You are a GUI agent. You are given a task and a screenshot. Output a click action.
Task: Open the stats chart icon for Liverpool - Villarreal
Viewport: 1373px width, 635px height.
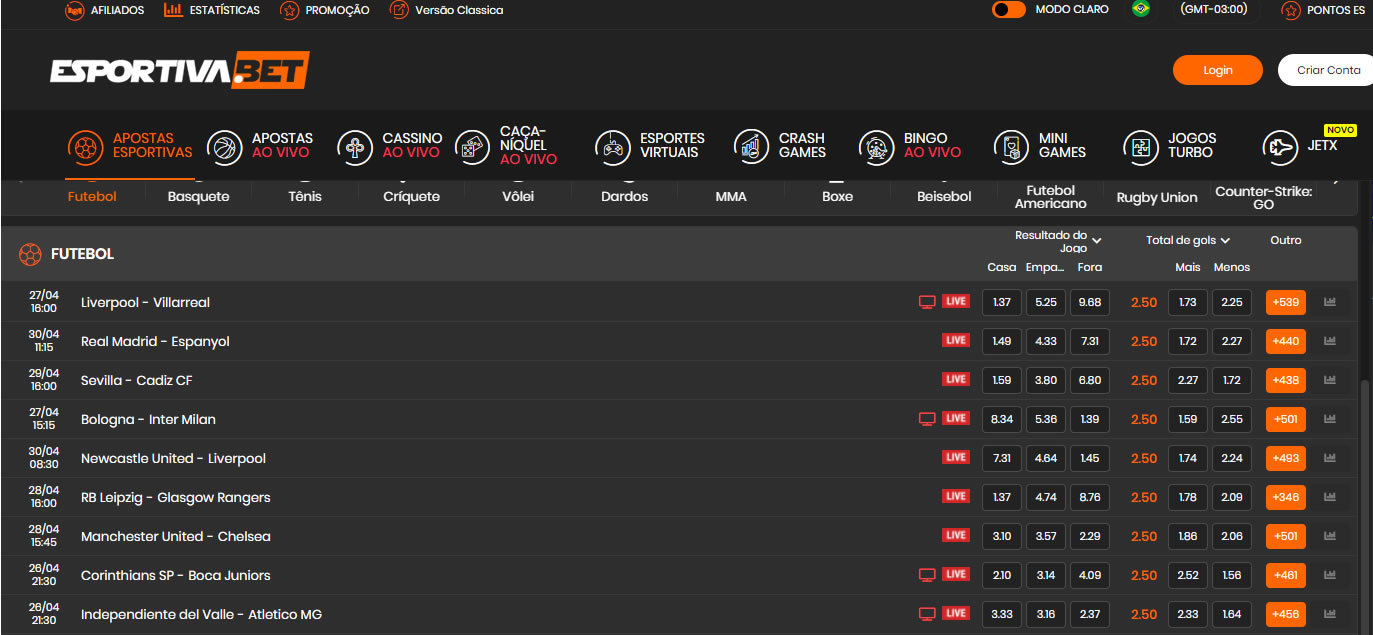pos(1330,301)
